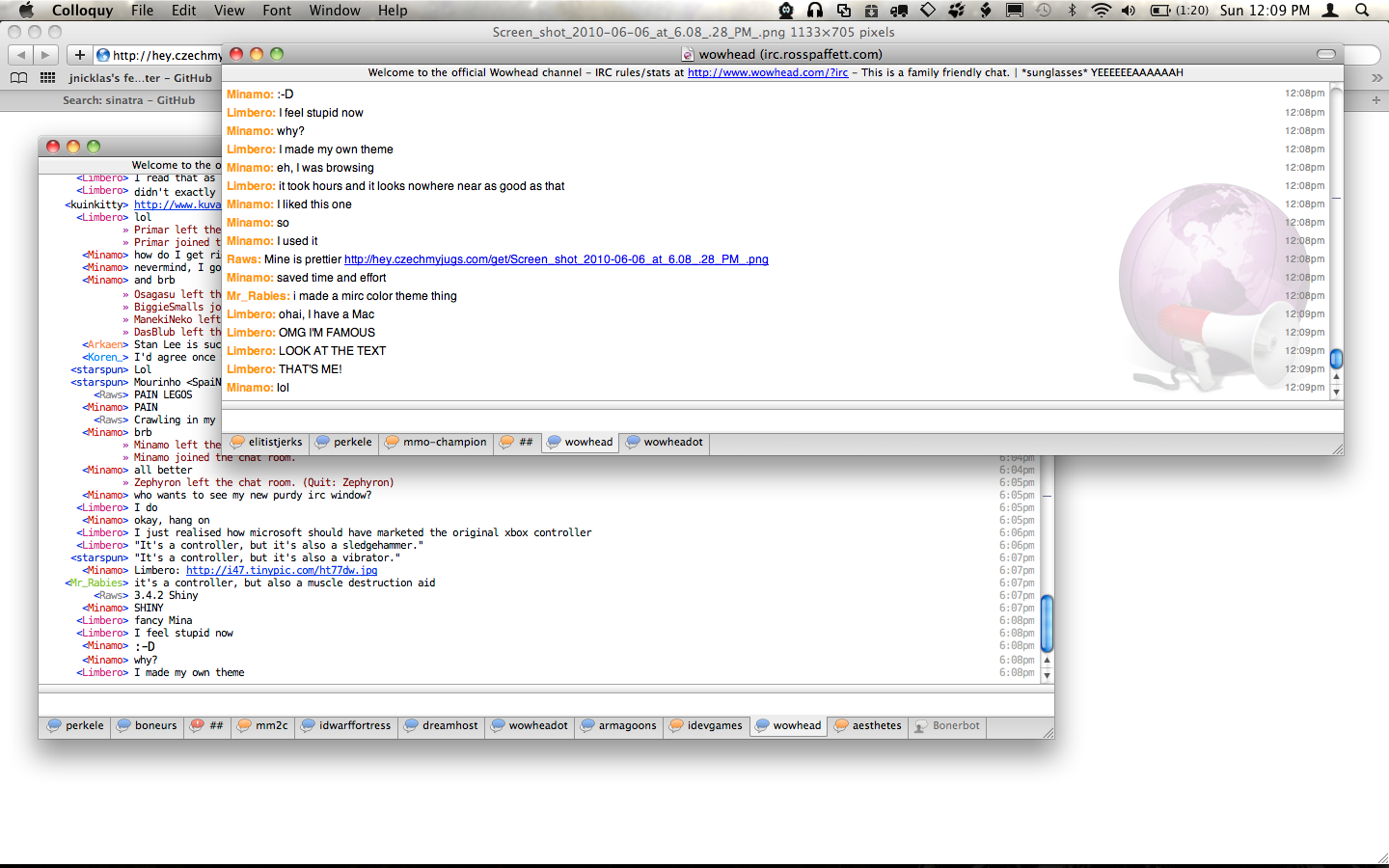Open the wowhead.com/?irc link in topic

pos(767,72)
